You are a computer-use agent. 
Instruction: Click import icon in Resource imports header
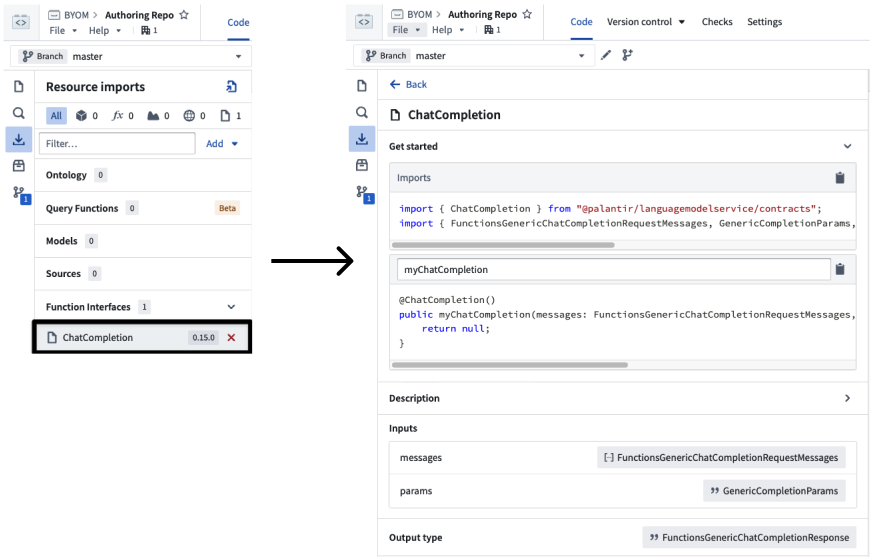(232, 87)
